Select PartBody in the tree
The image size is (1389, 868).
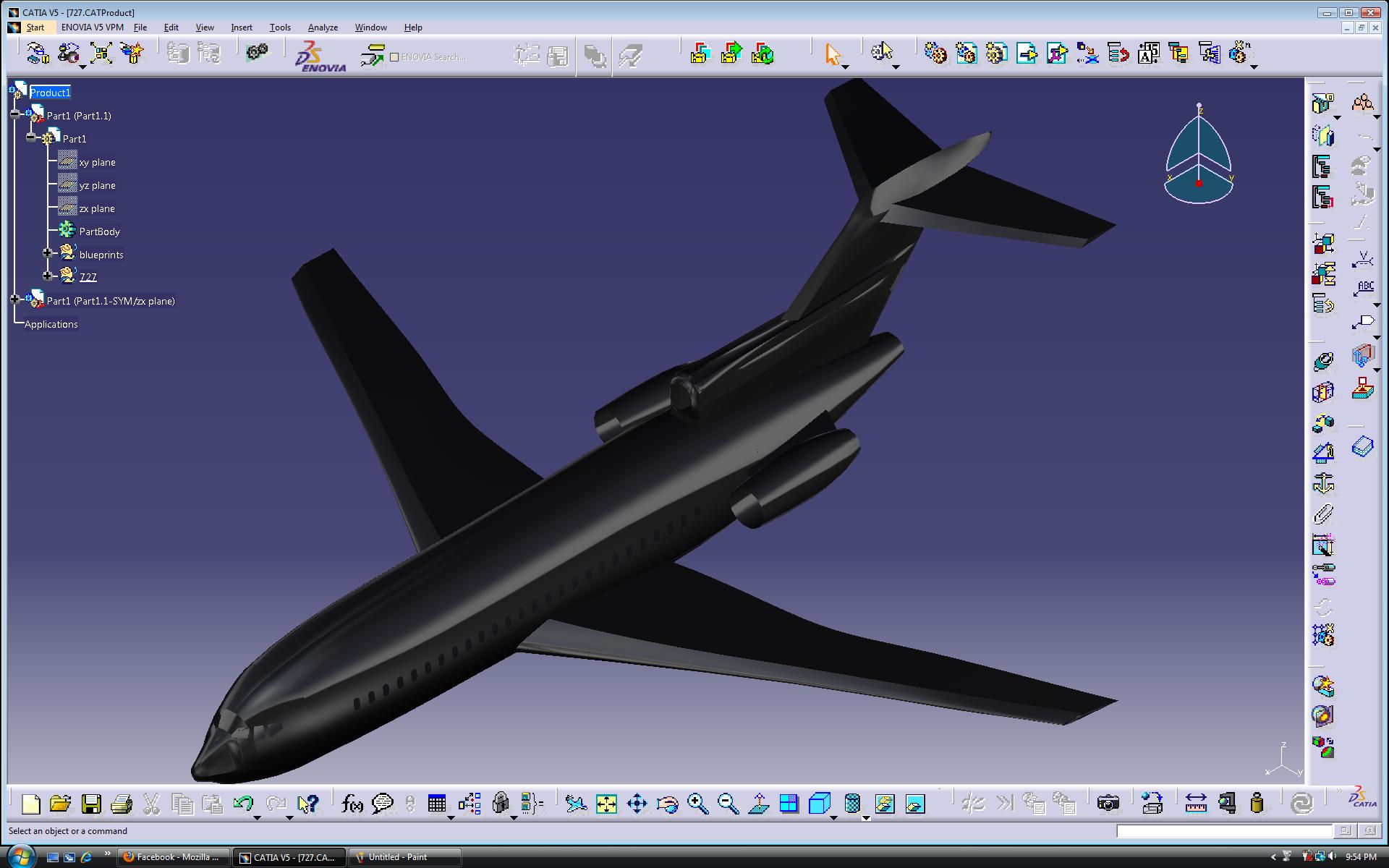tap(99, 231)
